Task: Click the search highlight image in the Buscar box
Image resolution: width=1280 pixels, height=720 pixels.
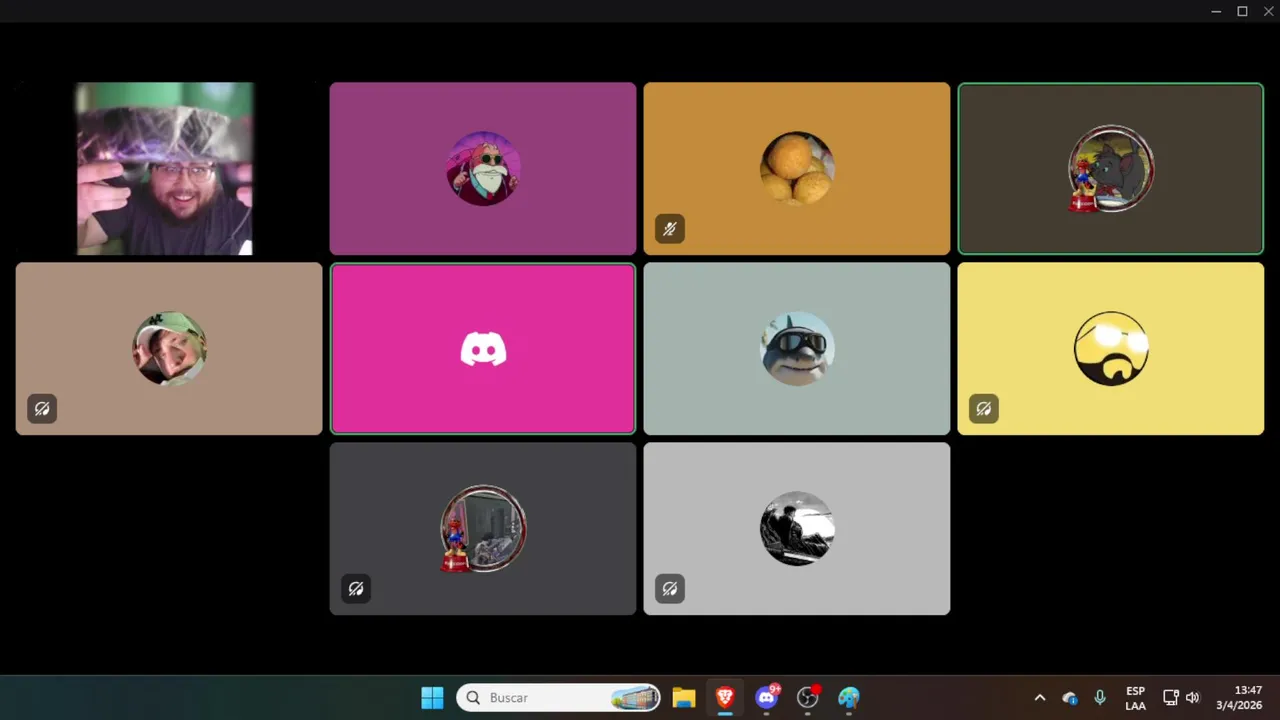Action: coord(635,698)
